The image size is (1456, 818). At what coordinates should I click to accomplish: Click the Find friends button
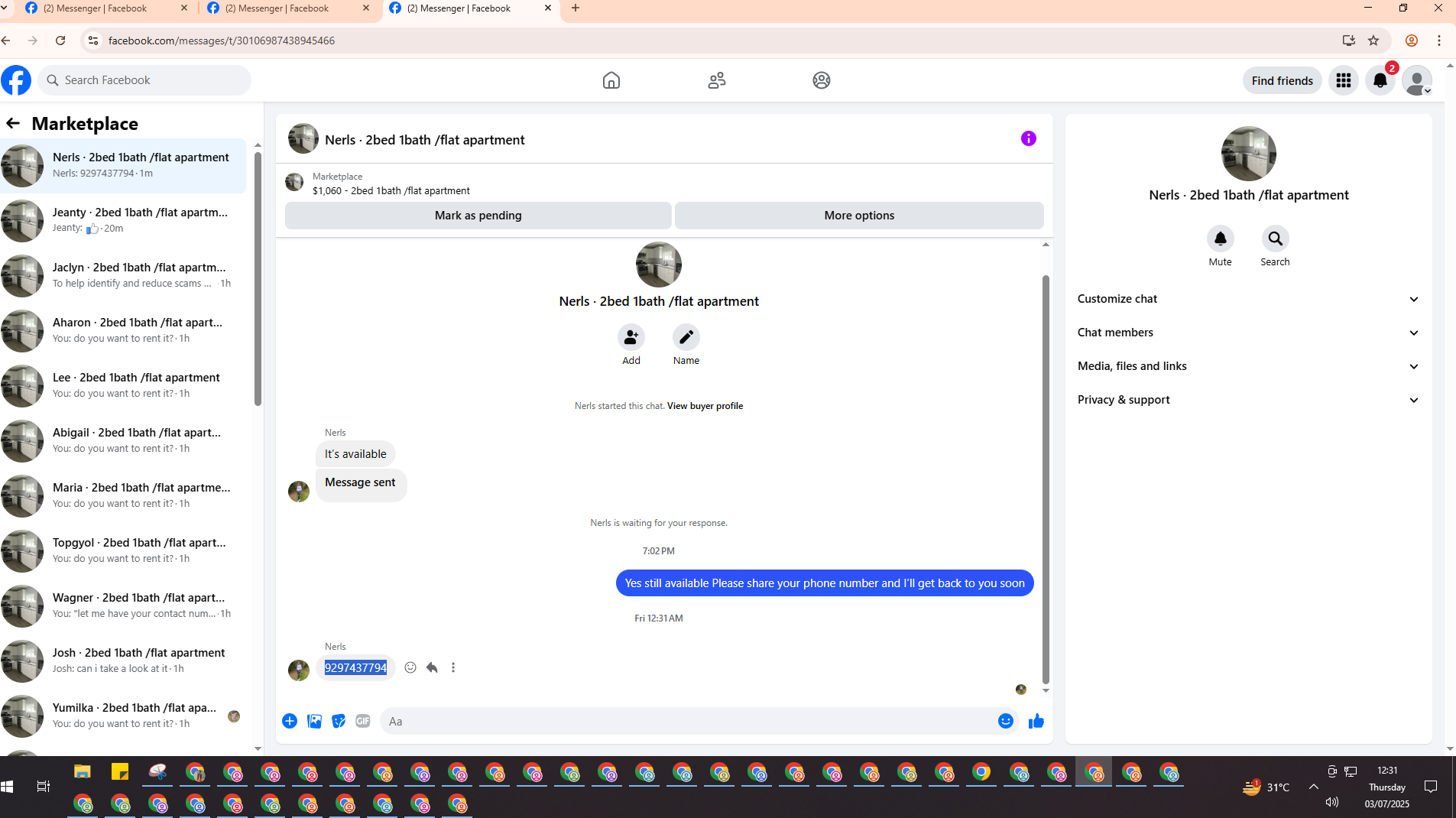[x=1282, y=80]
